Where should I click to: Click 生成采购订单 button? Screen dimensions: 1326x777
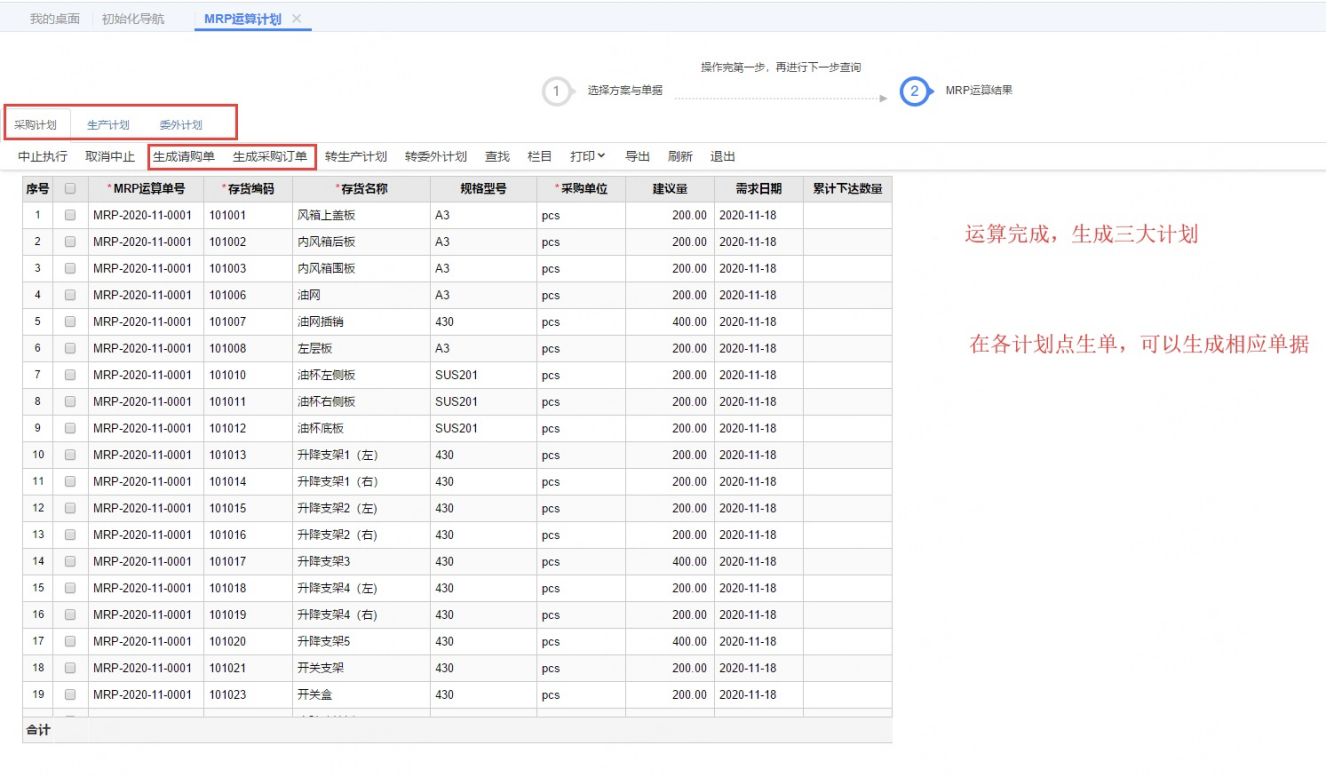click(270, 157)
